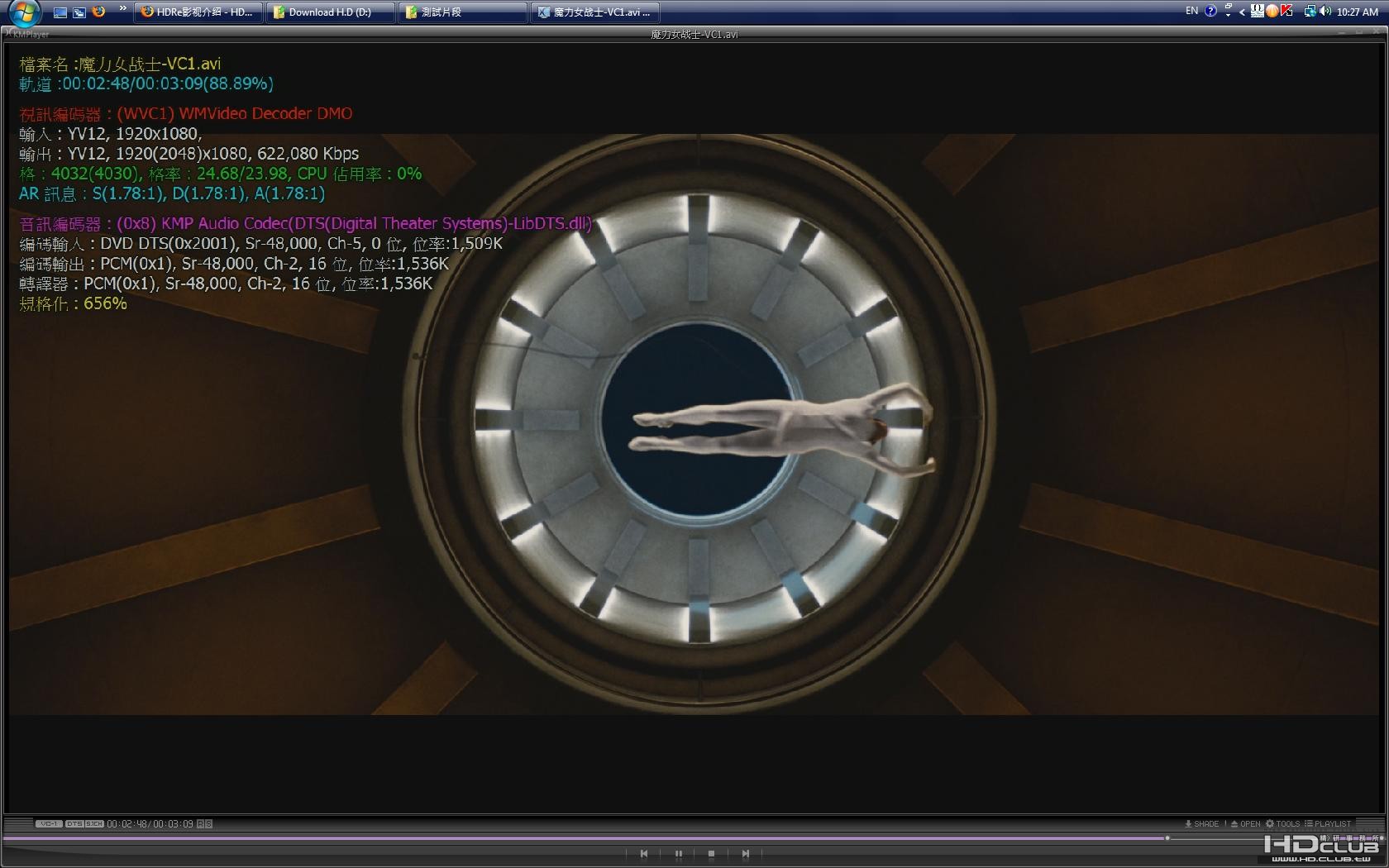Click the 5.1CH channel badge
Viewport: 1389px width, 868px height.
[x=94, y=823]
